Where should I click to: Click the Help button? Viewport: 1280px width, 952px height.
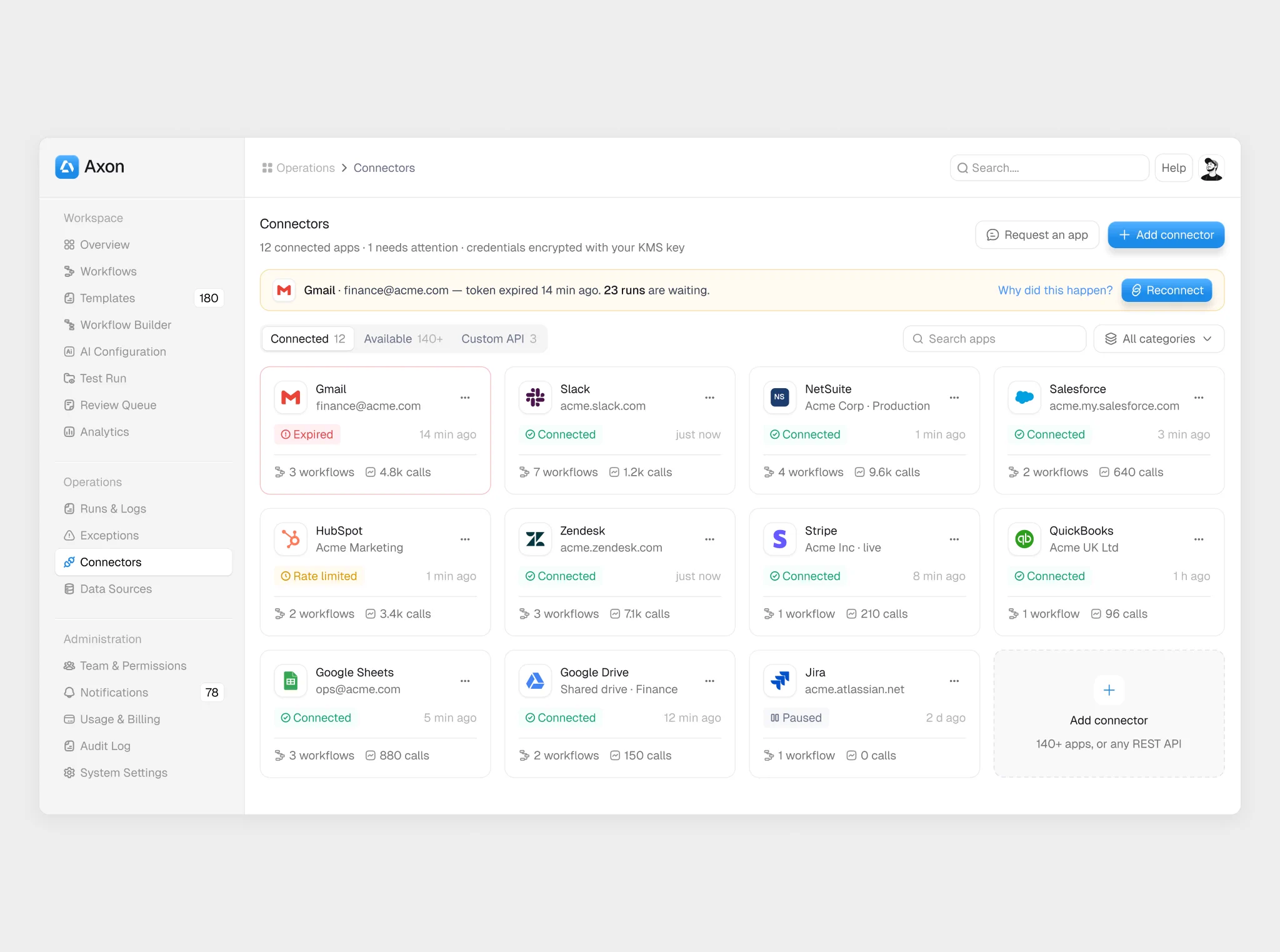[1174, 168]
